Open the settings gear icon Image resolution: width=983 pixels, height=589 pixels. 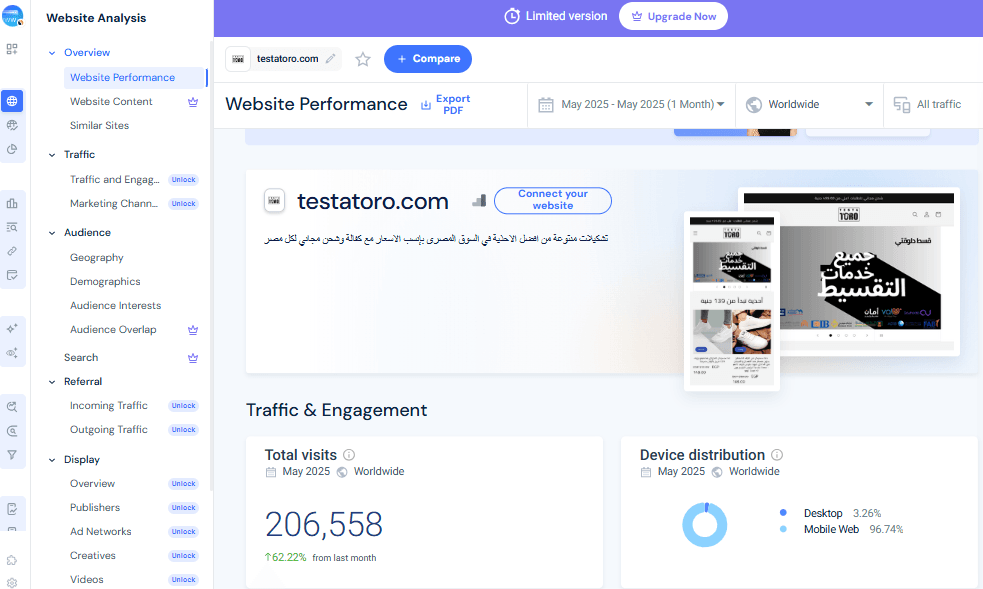12,583
